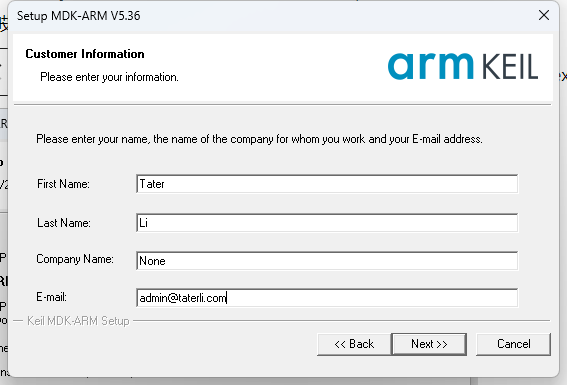Screen dimensions: 567x385
Task: Cancel the MDK-ARM setup
Action: [513, 344]
